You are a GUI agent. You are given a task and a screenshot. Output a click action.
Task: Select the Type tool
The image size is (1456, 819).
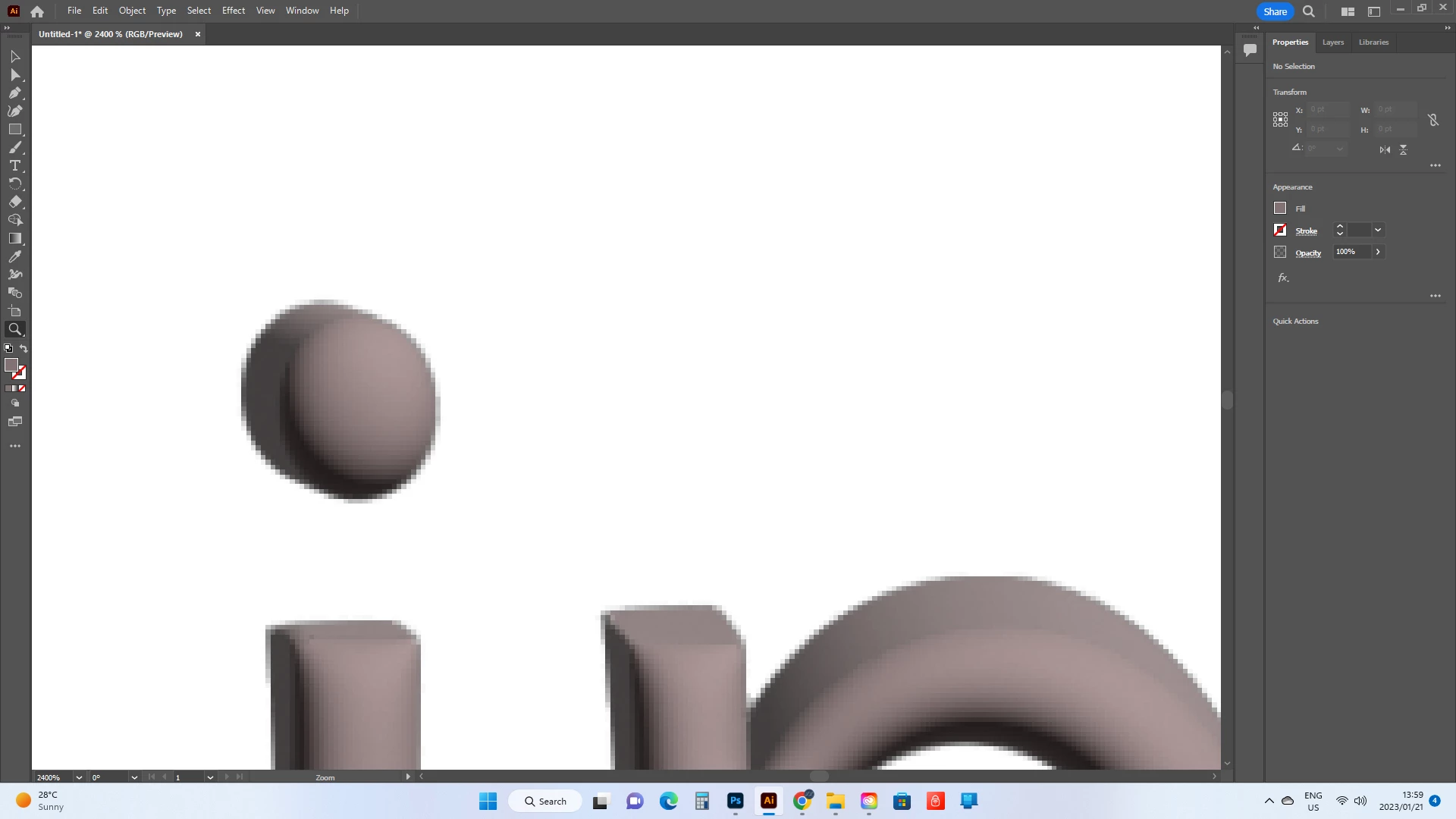(x=14, y=165)
